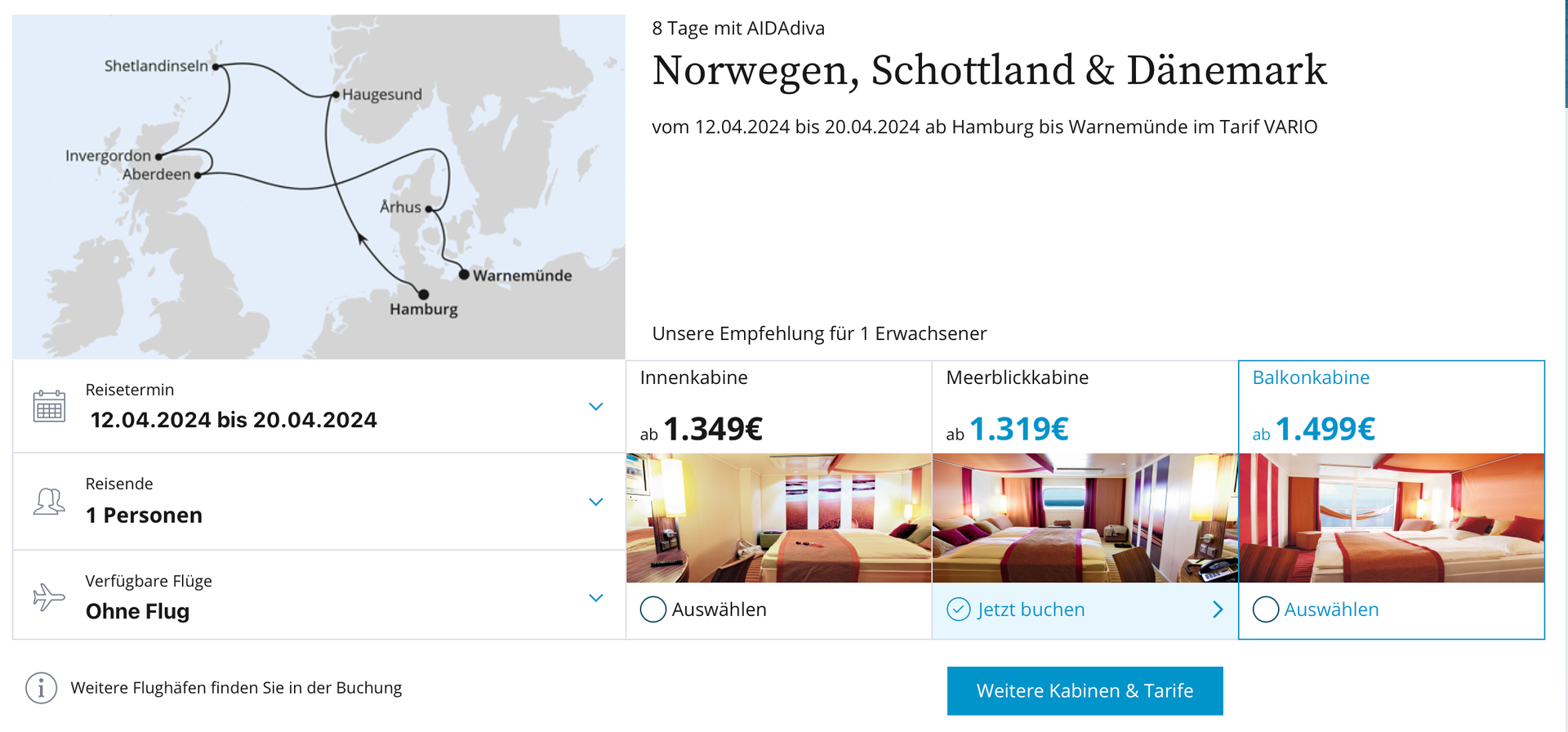Select the Innenkabine Auswählen radio button
The width and height of the screenshot is (1568, 732).
point(653,609)
